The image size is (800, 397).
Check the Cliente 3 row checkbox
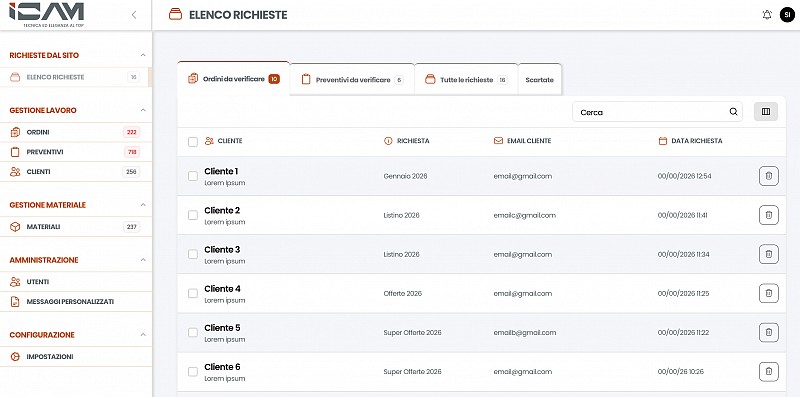click(x=193, y=254)
